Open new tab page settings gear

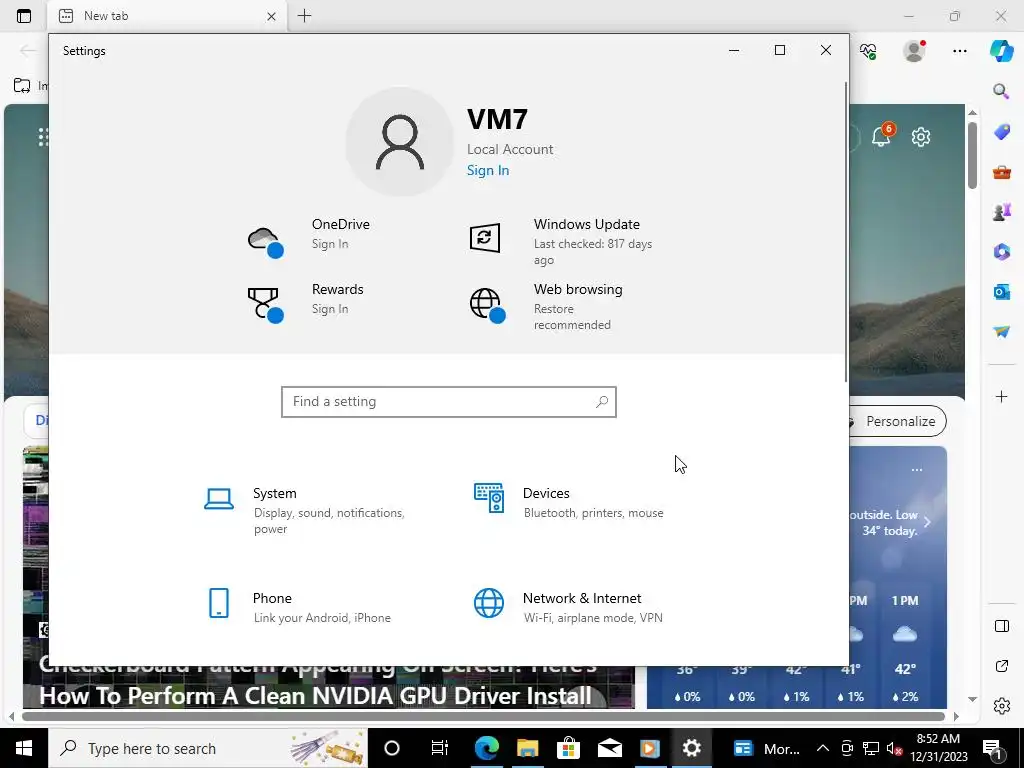921,136
